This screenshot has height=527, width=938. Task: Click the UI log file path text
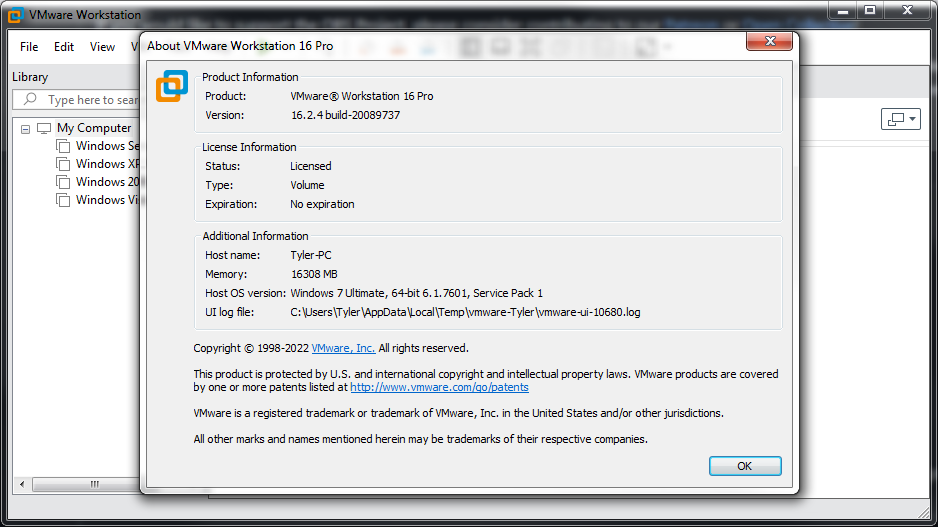(465, 312)
